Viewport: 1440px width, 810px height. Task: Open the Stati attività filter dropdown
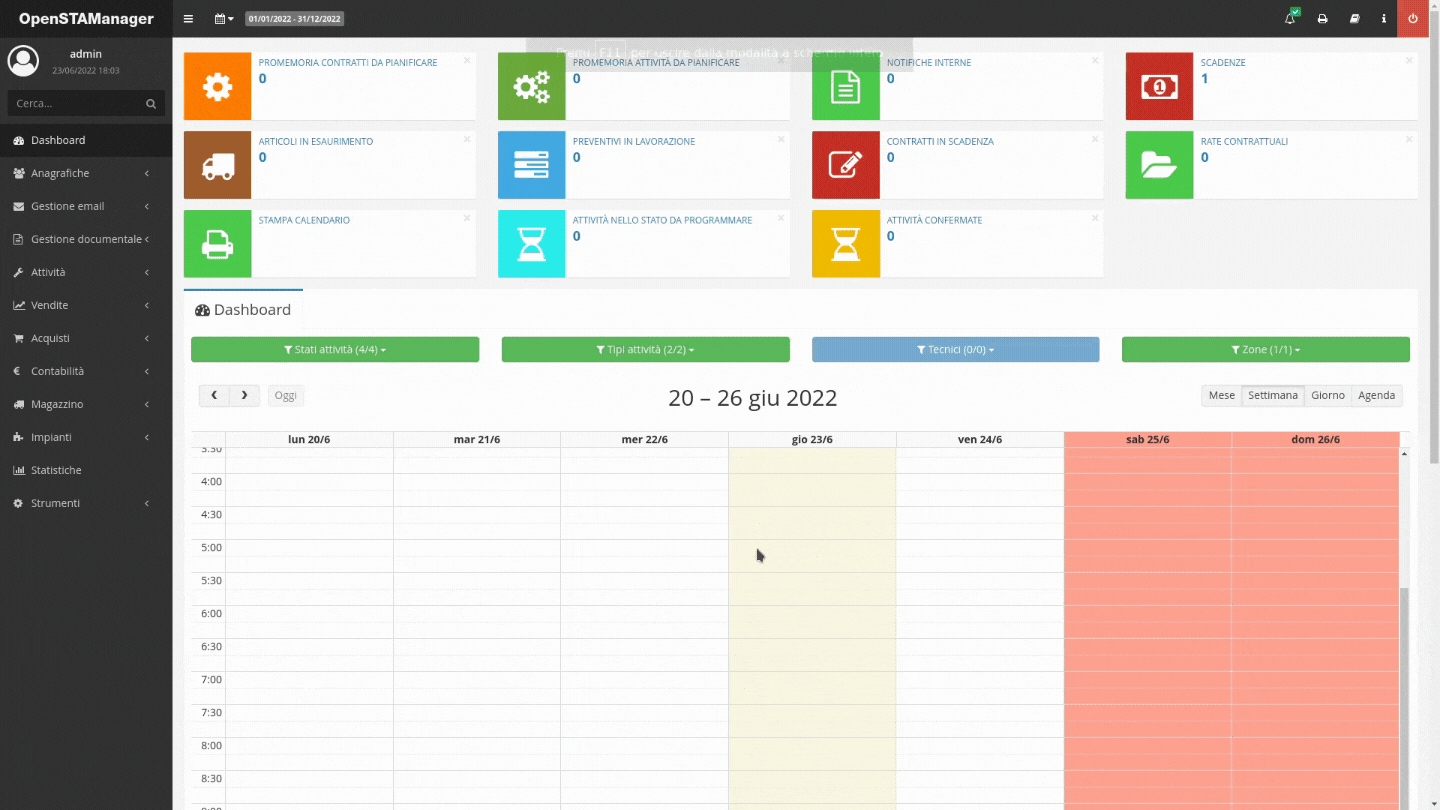(x=335, y=350)
